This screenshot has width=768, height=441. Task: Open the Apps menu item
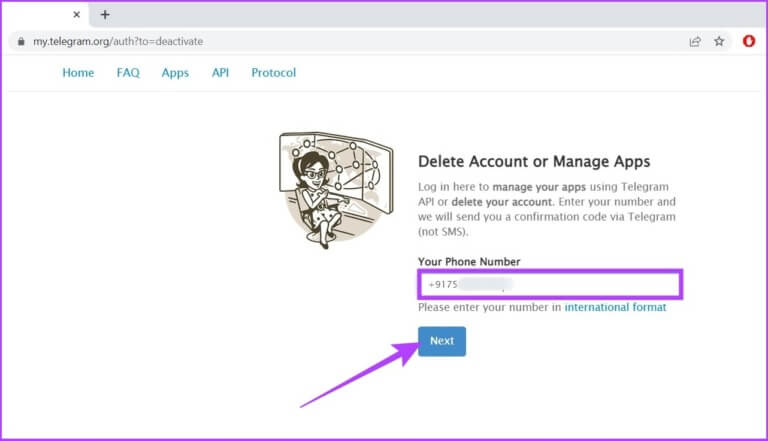pos(175,73)
